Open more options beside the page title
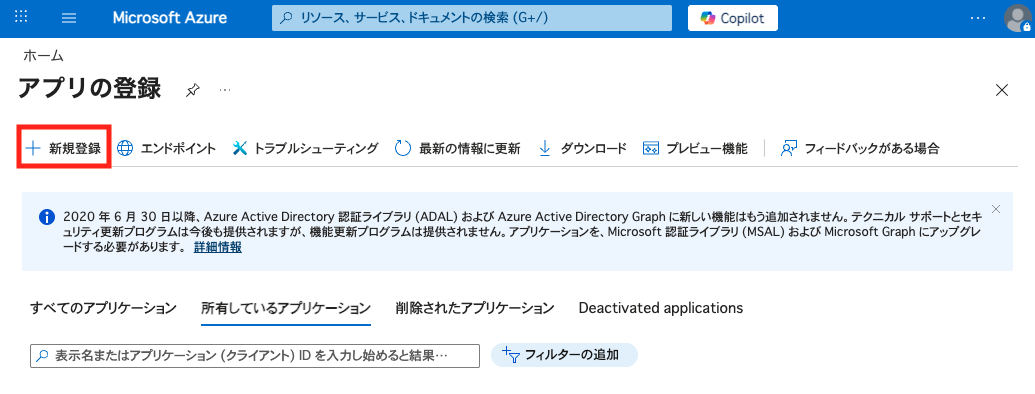This screenshot has width=1035, height=394. coord(225,89)
